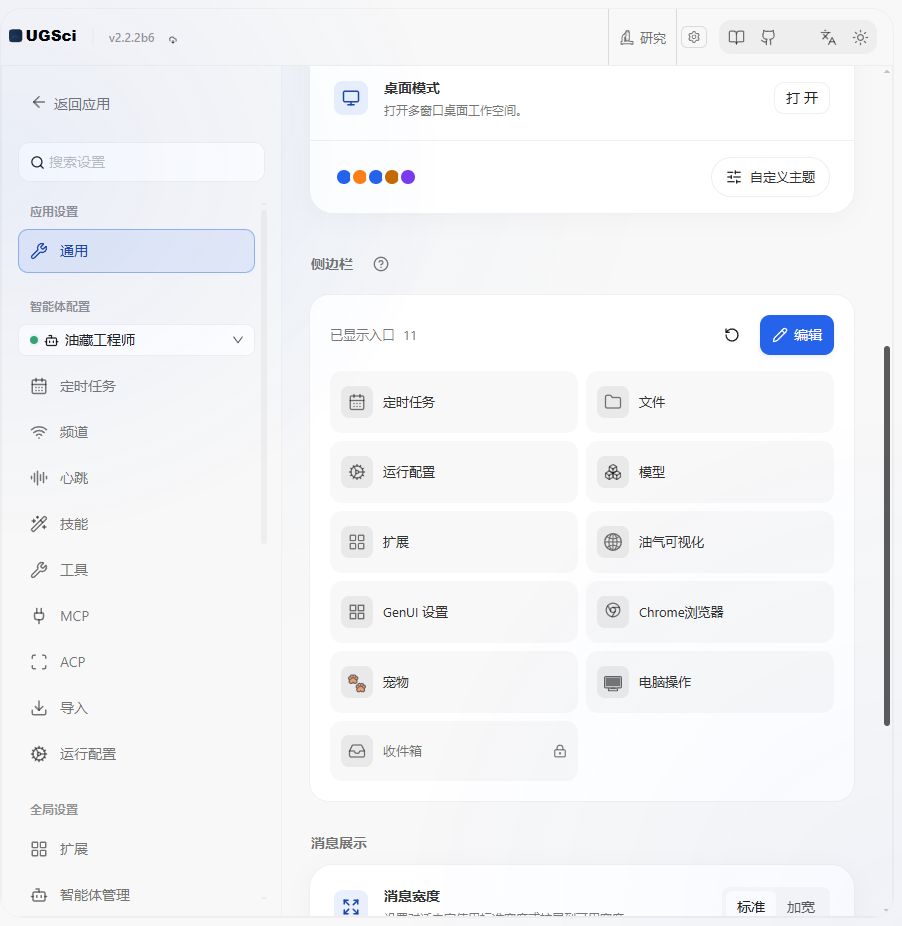Viewport: 902px width, 926px height.
Task: Select 加宽 message width option
Action: tap(800, 907)
